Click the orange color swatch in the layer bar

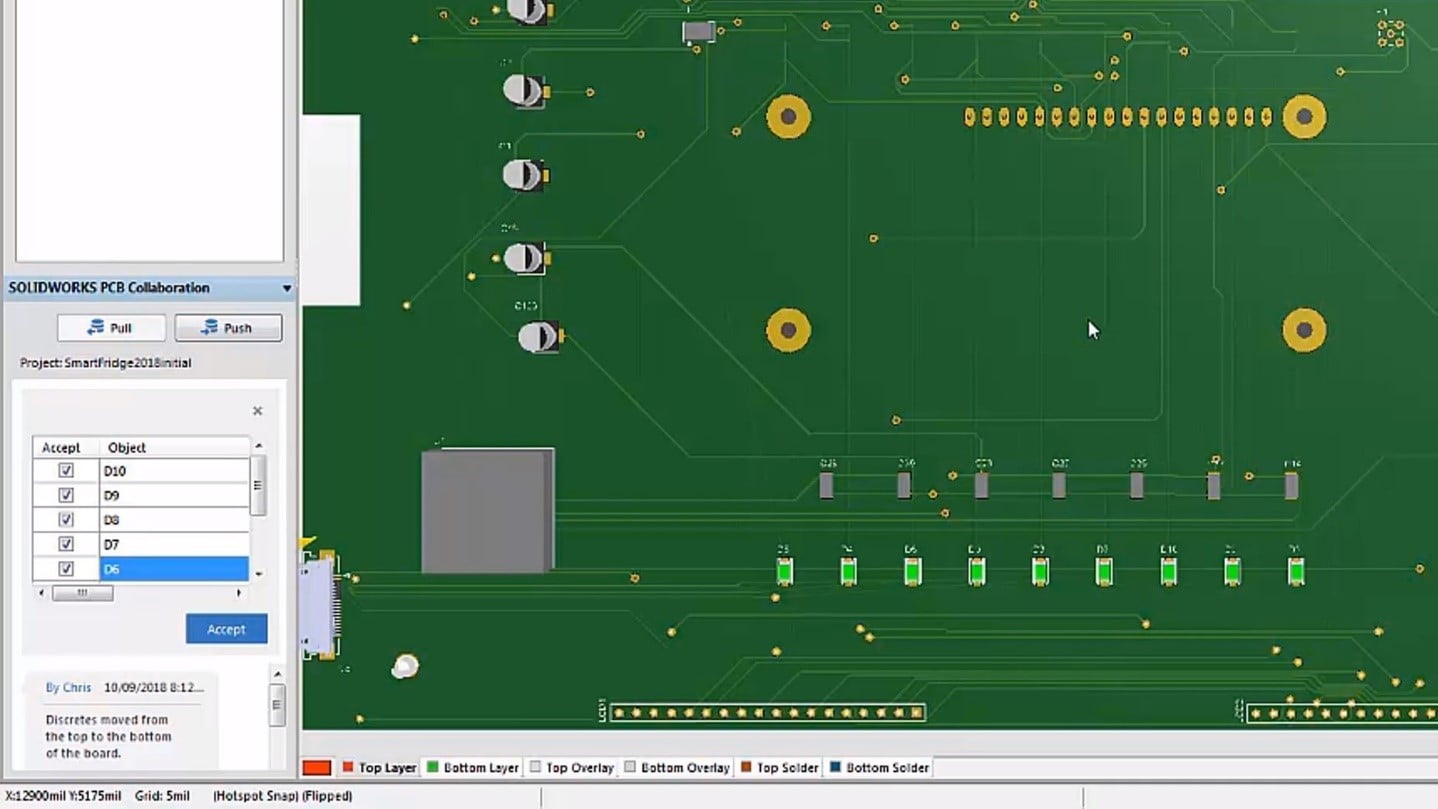pos(317,766)
